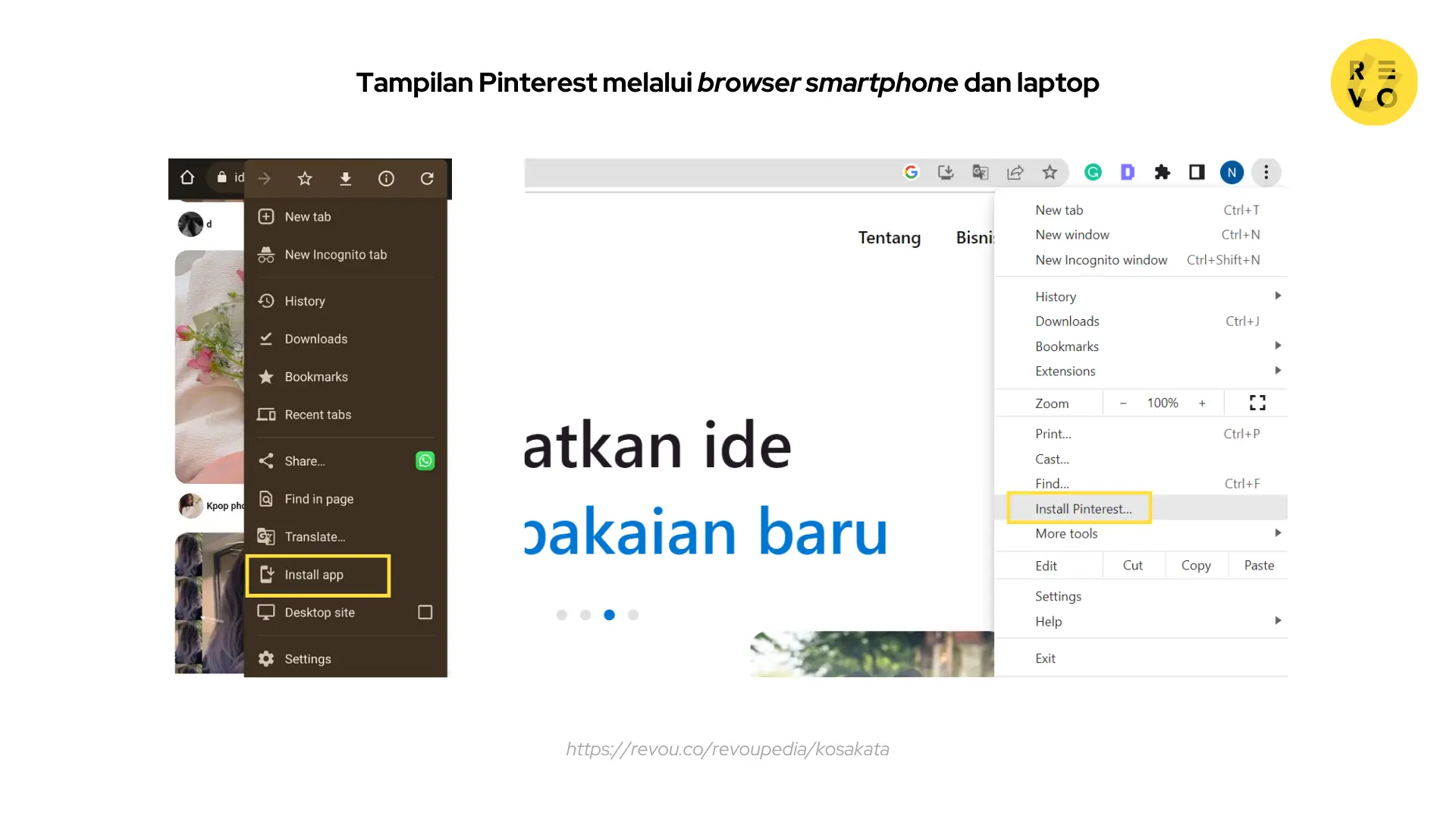Bookmark the page with the star icon
The width and height of the screenshot is (1456, 819).
point(1050,172)
